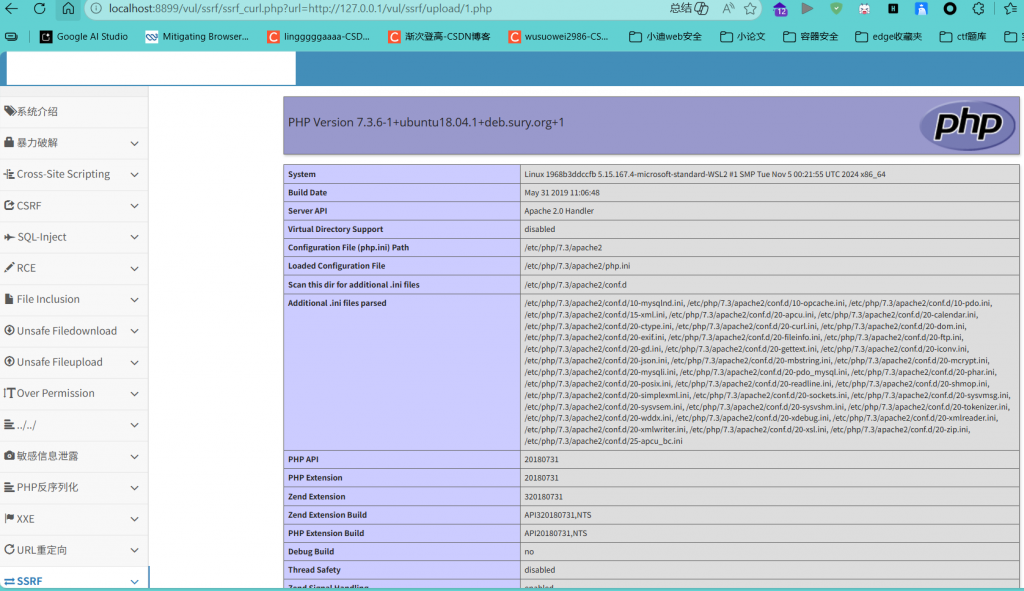The width and height of the screenshot is (1024, 591).
Task: Add page to favorites with star icon
Action: pos(750,9)
